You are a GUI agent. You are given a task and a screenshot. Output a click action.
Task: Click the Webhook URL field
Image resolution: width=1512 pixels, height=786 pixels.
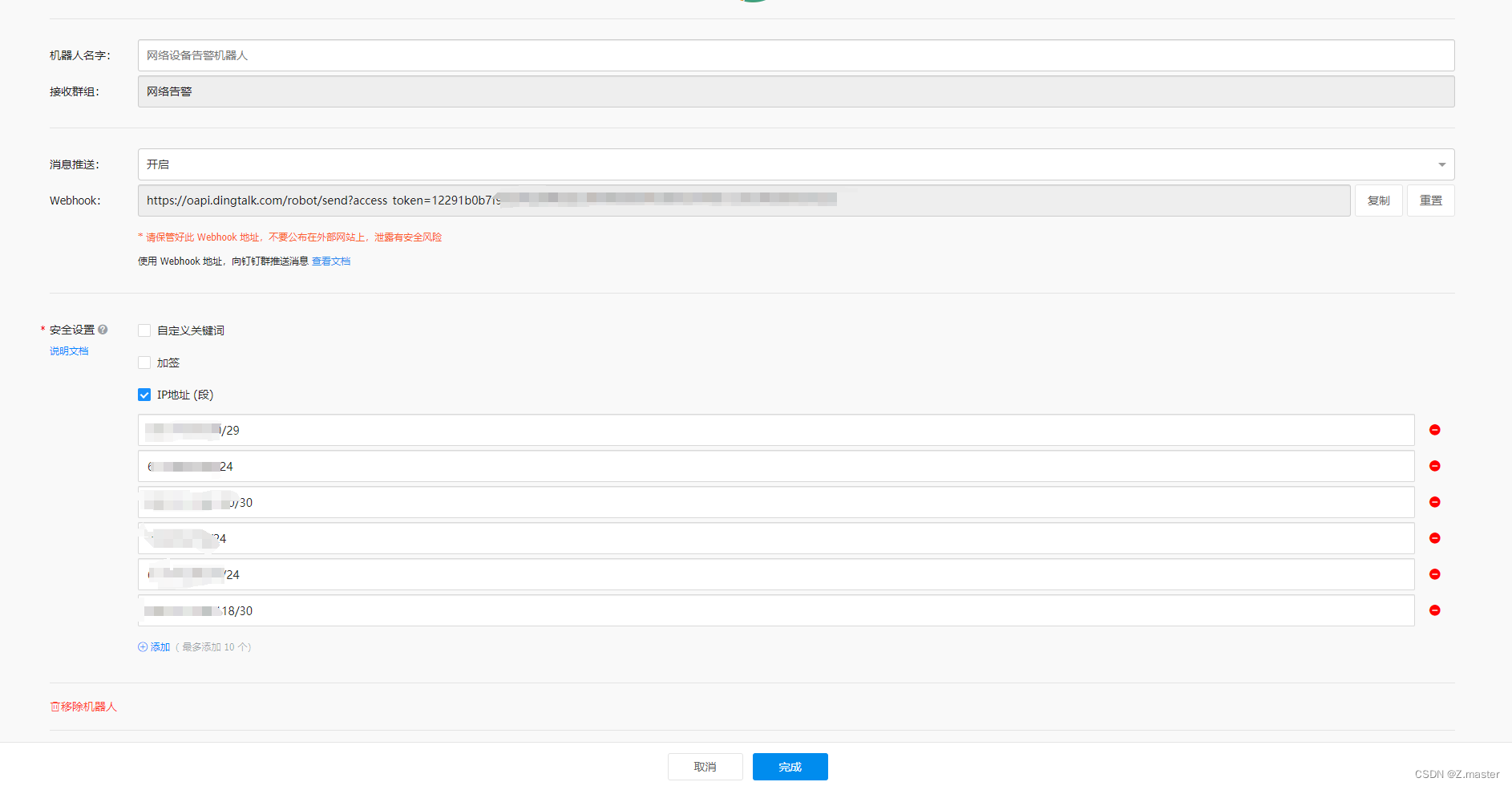tap(744, 201)
